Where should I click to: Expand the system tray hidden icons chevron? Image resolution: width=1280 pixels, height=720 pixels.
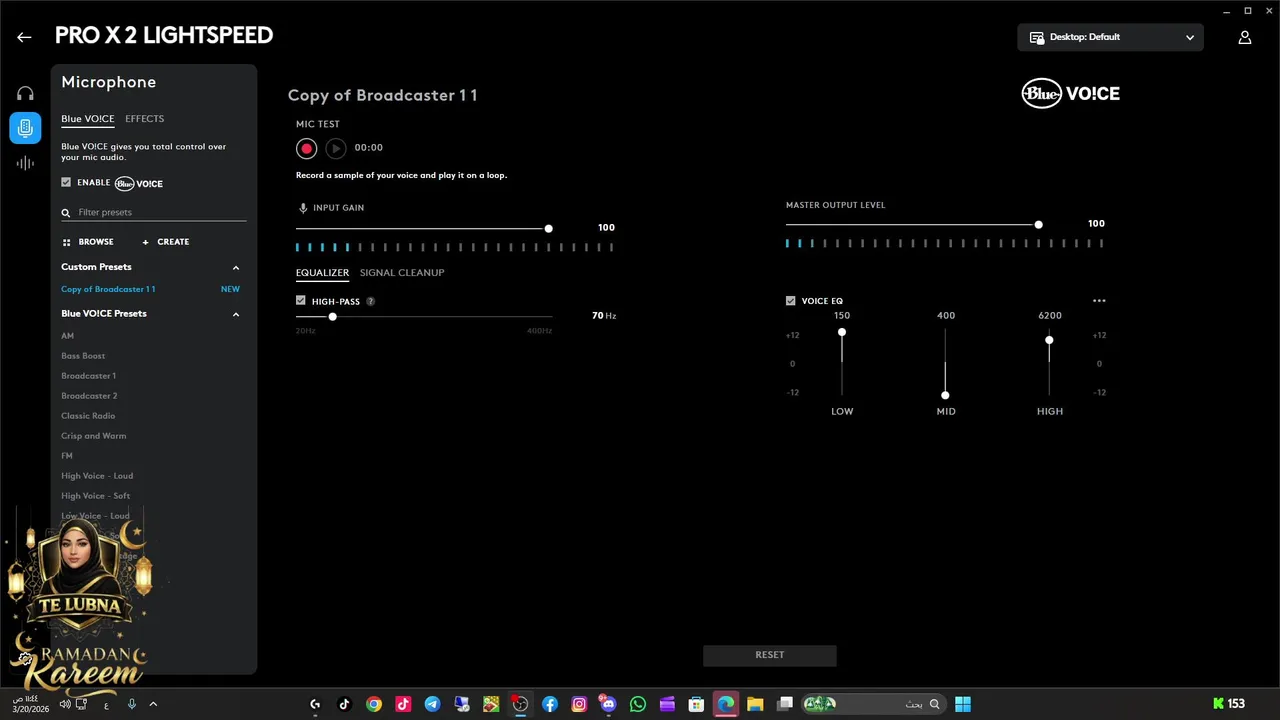tap(153, 704)
